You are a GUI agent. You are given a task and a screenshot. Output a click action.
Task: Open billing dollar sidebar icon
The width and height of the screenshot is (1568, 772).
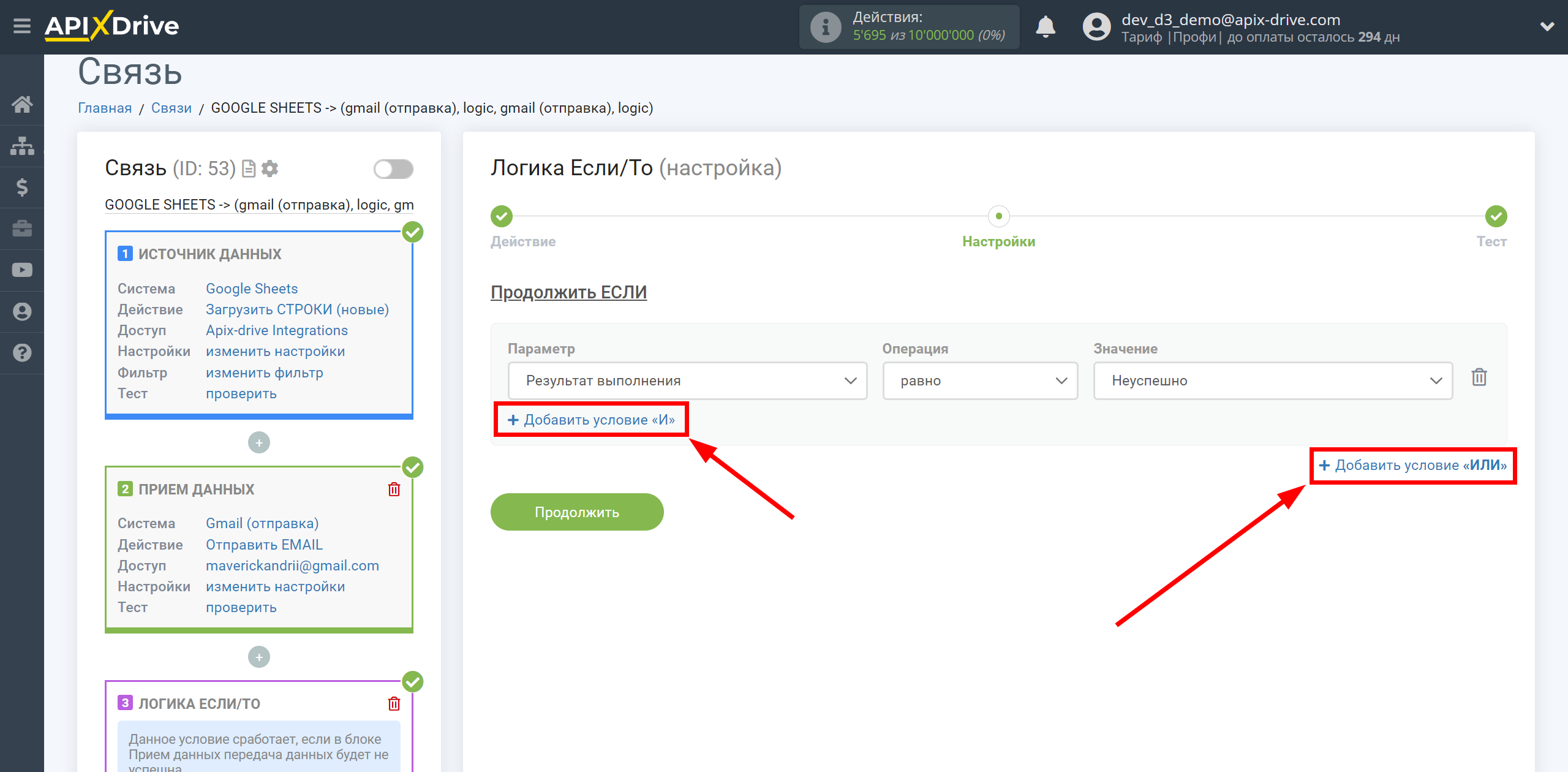pyautogui.click(x=22, y=187)
